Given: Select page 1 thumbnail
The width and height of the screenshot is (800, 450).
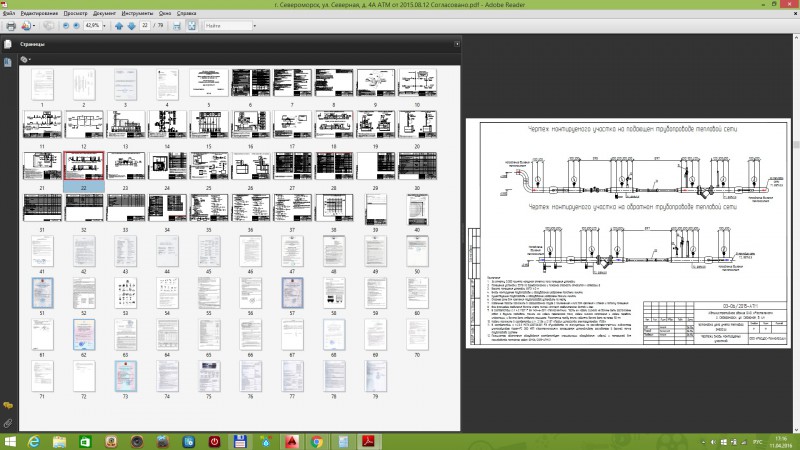Looking at the screenshot, I should pos(42,85).
